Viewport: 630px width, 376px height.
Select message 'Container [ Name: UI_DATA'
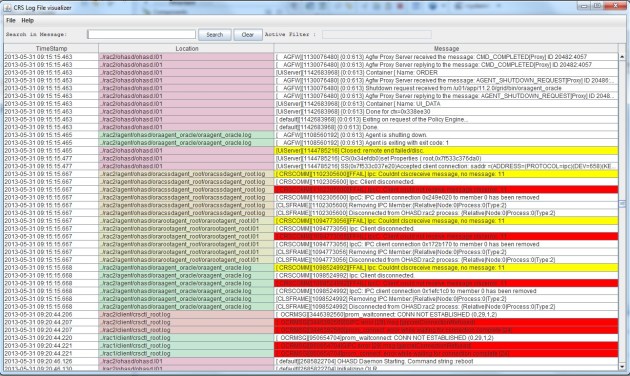tap(446, 104)
